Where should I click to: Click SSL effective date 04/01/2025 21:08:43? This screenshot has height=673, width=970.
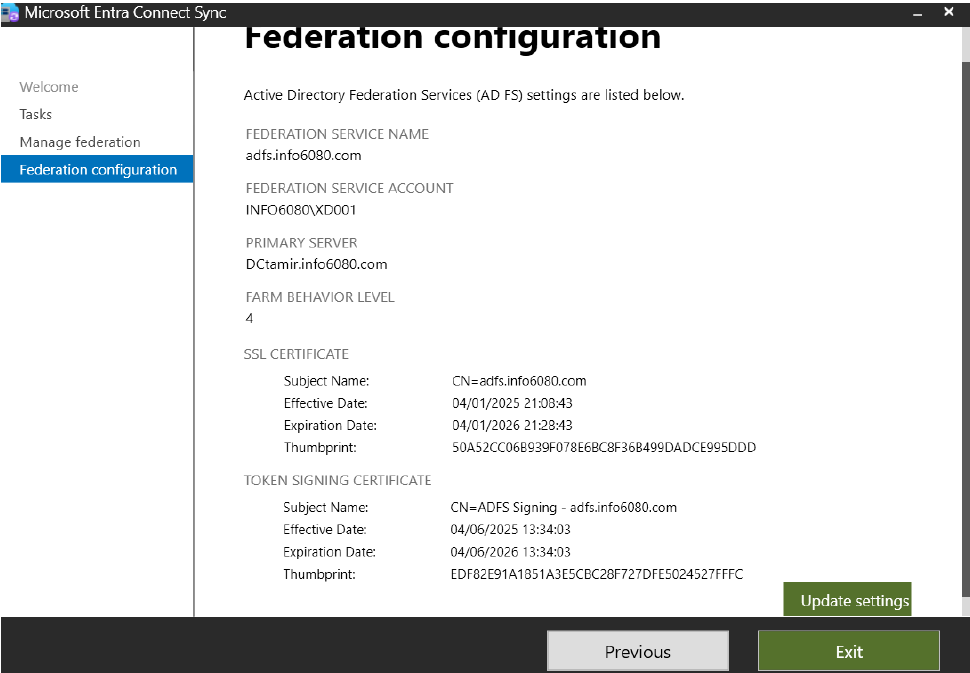coord(512,403)
